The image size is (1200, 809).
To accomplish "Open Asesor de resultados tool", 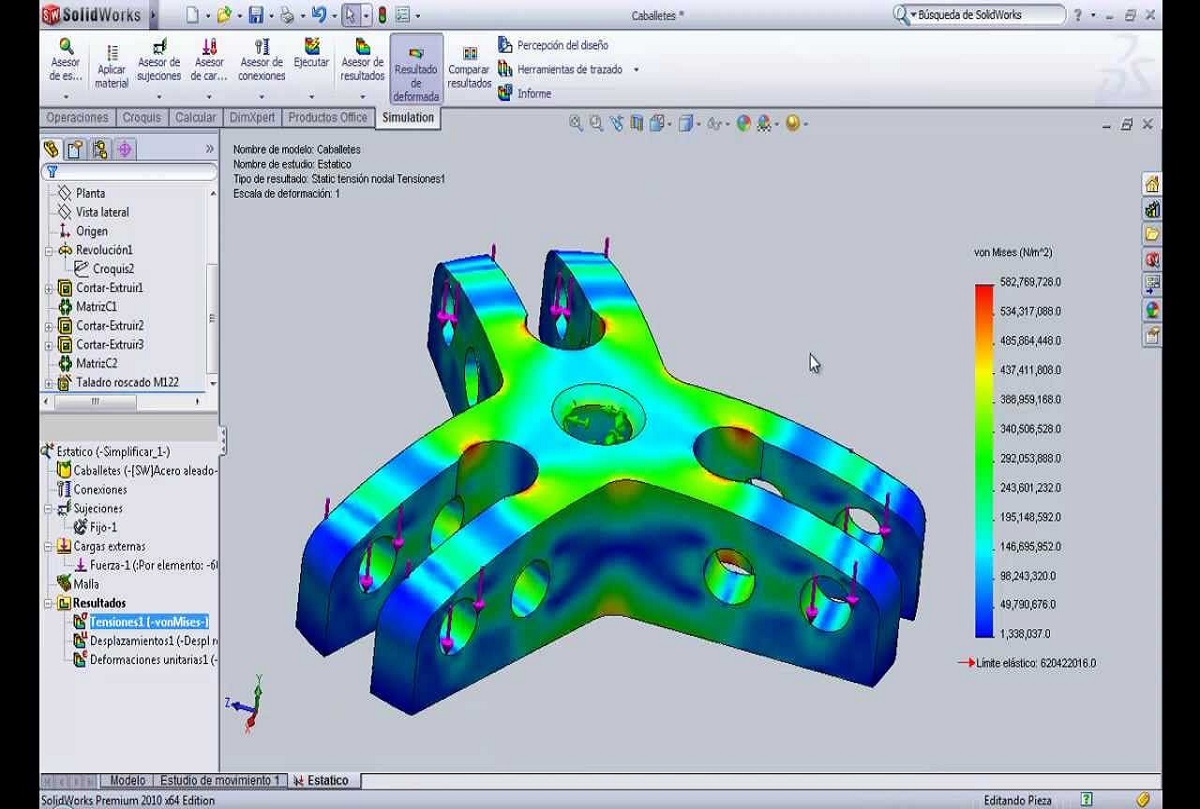I will [362, 60].
